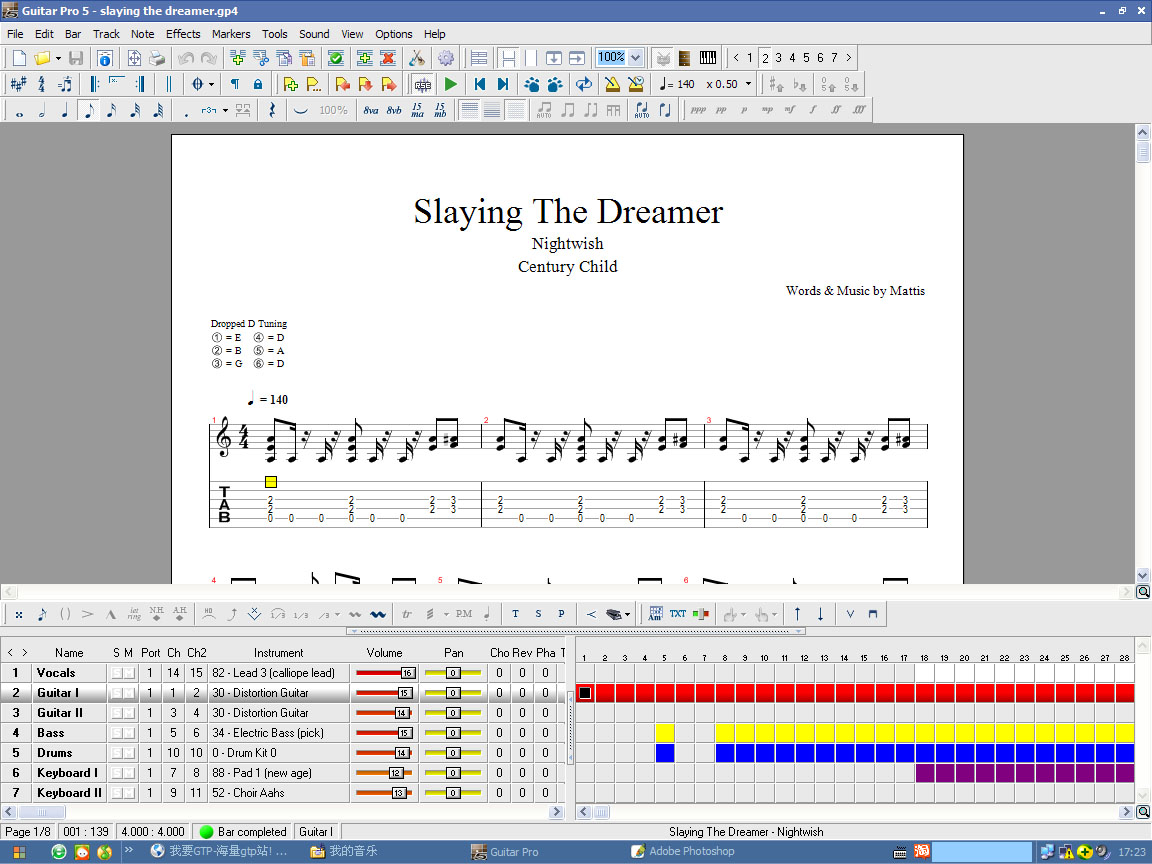Expand the tuplet (n-tuplet) dropdown arrow

225,110
